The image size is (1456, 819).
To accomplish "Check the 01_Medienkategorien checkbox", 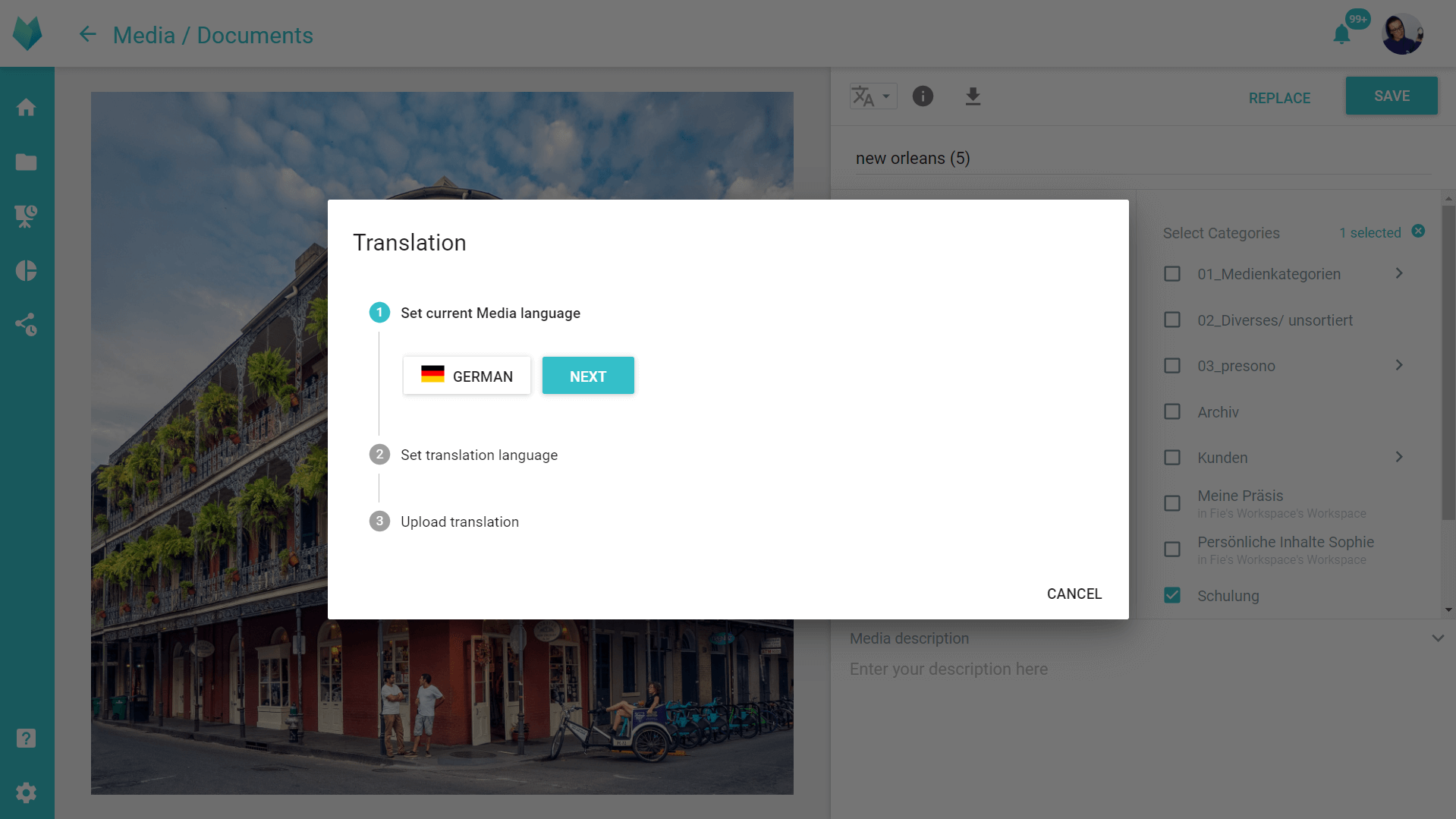I will (1172, 273).
